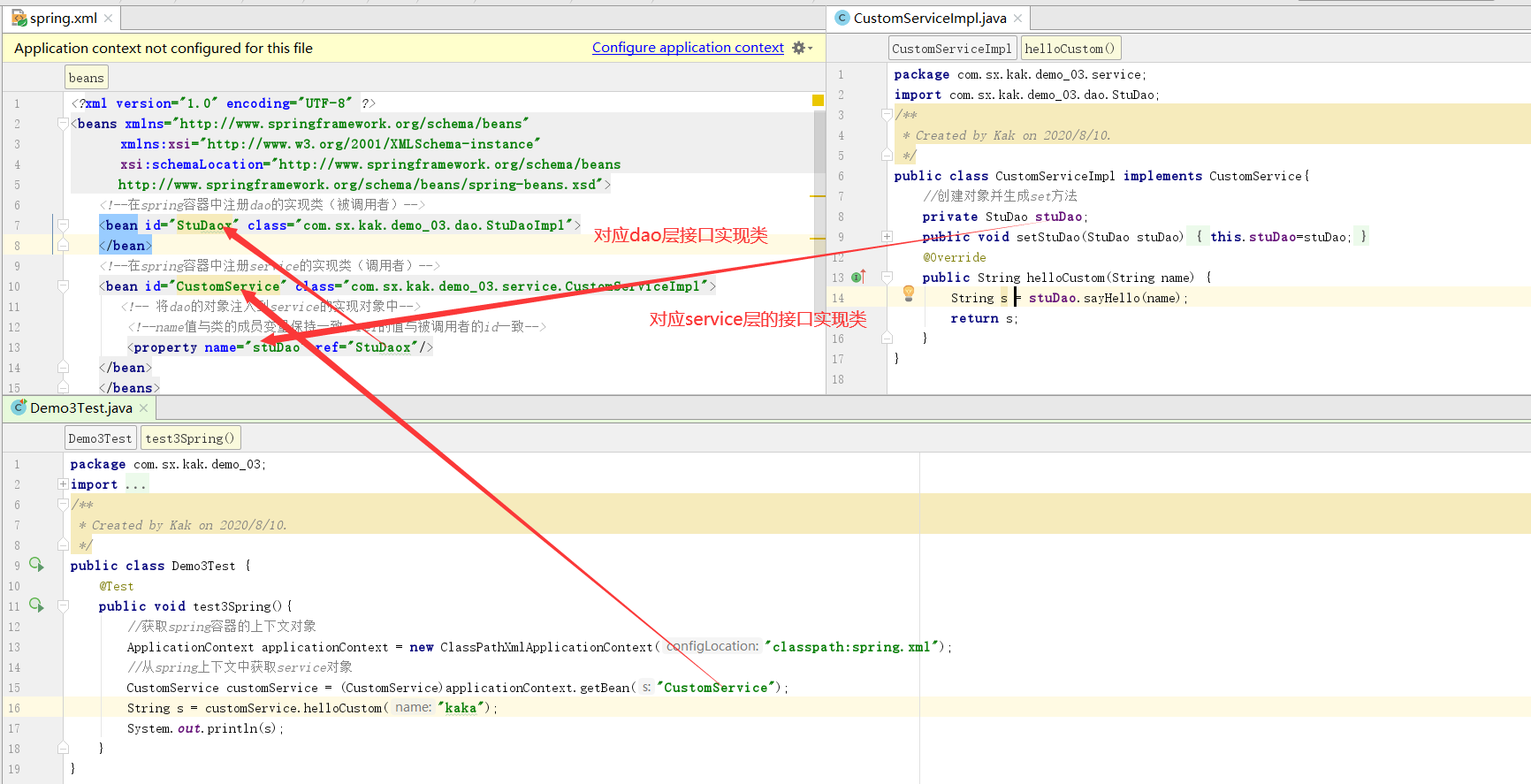1531x784 pixels.
Task: Click the import StuDao line in CustomServiceImpl
Action: 1026,95
